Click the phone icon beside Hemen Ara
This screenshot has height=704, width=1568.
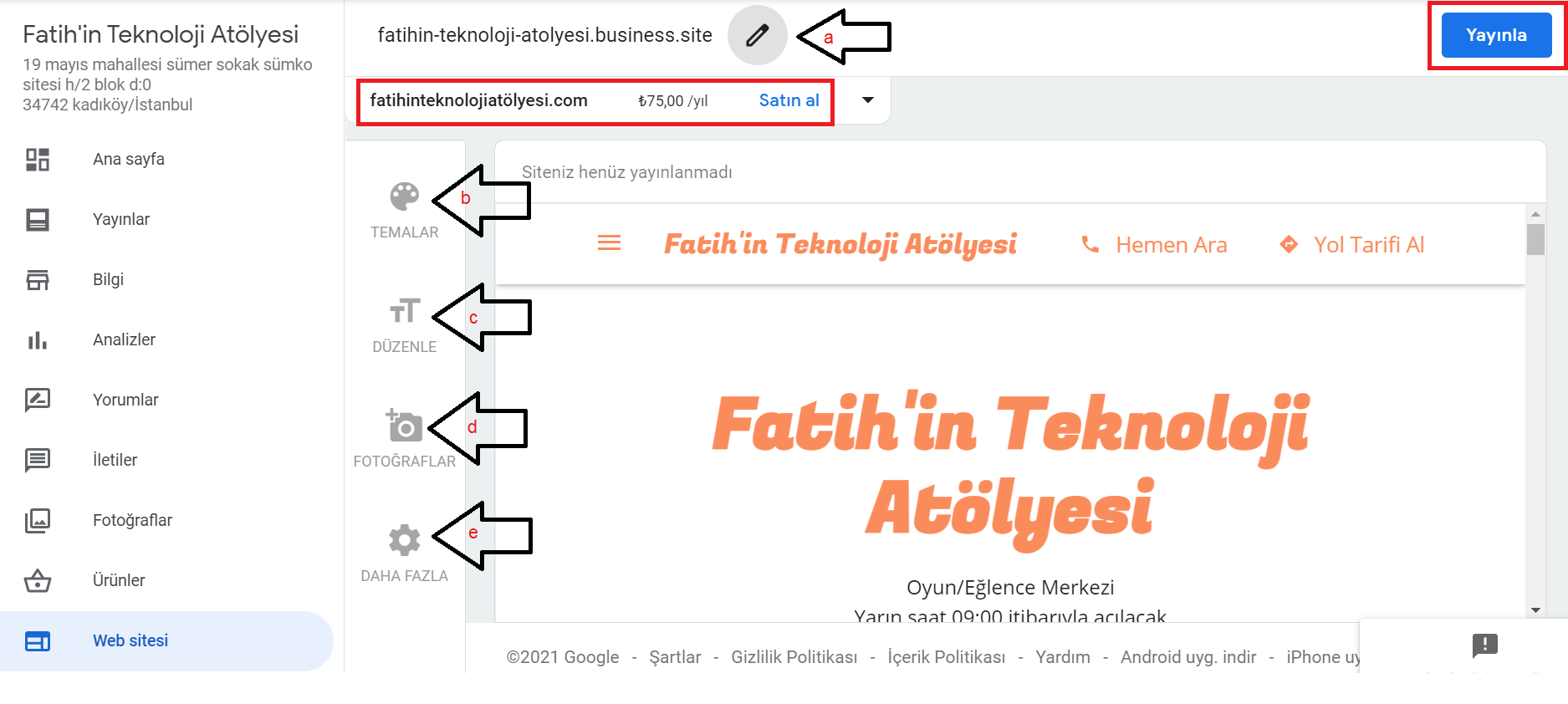[1090, 244]
